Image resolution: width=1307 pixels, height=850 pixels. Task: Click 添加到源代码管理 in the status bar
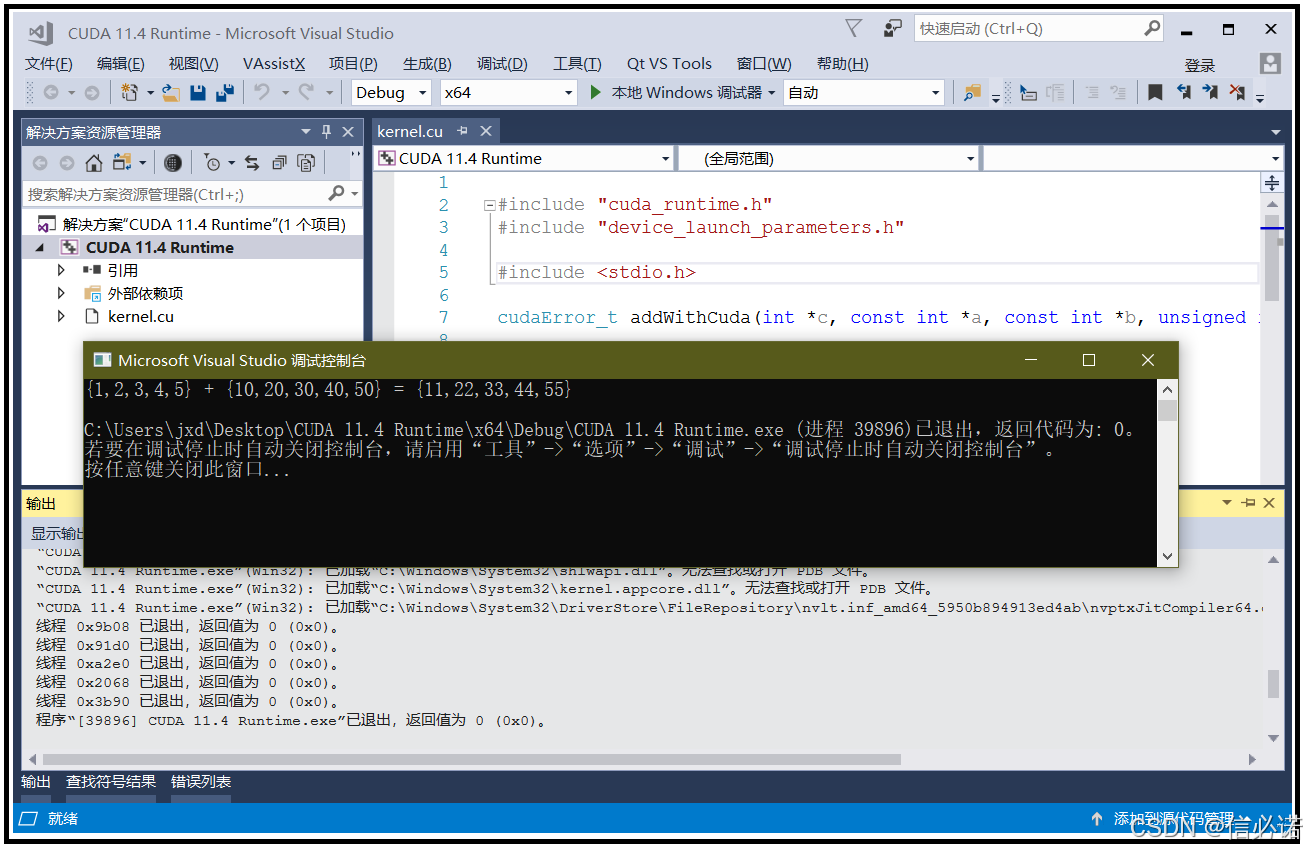(x=1174, y=819)
